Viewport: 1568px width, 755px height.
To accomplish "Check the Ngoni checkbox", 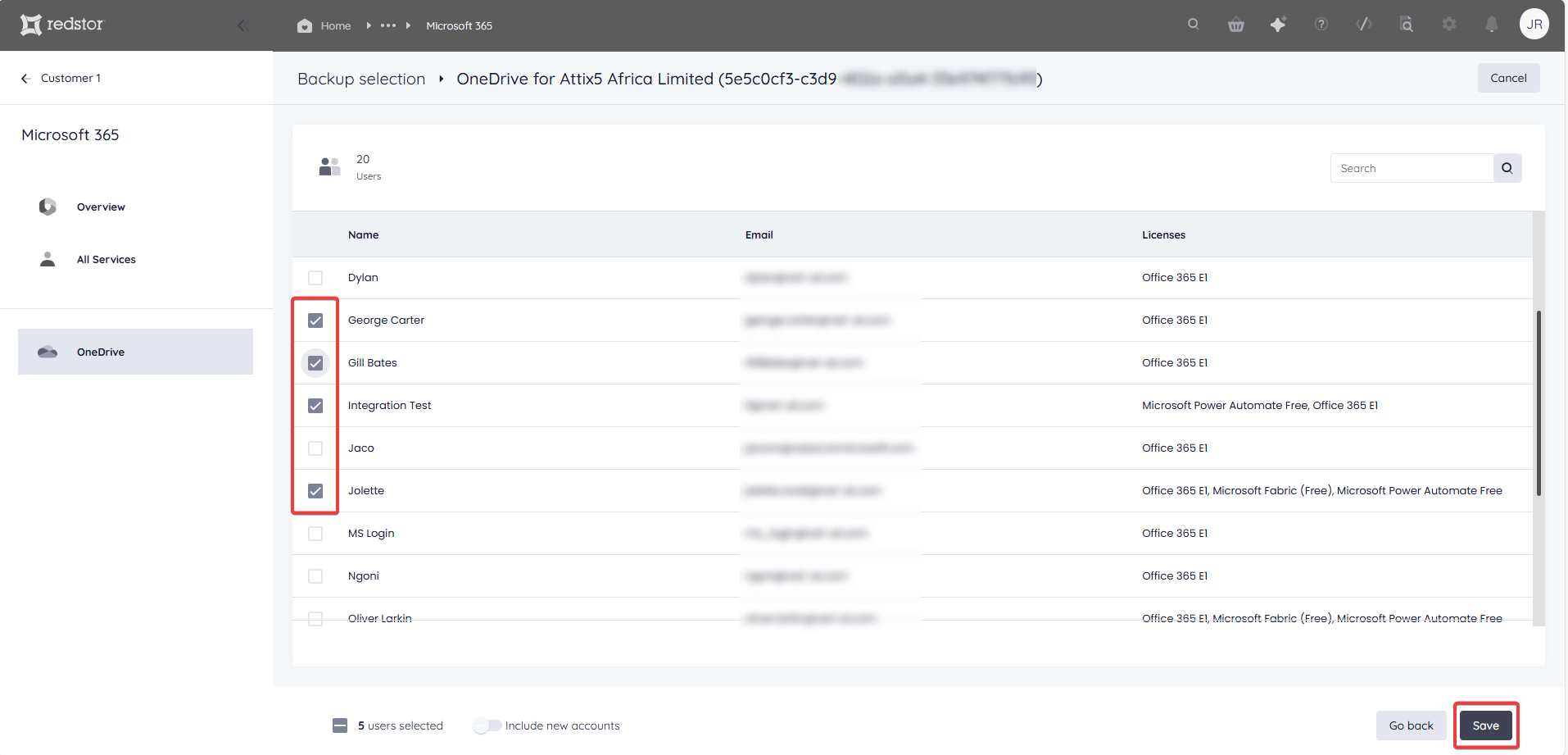I will [x=315, y=576].
